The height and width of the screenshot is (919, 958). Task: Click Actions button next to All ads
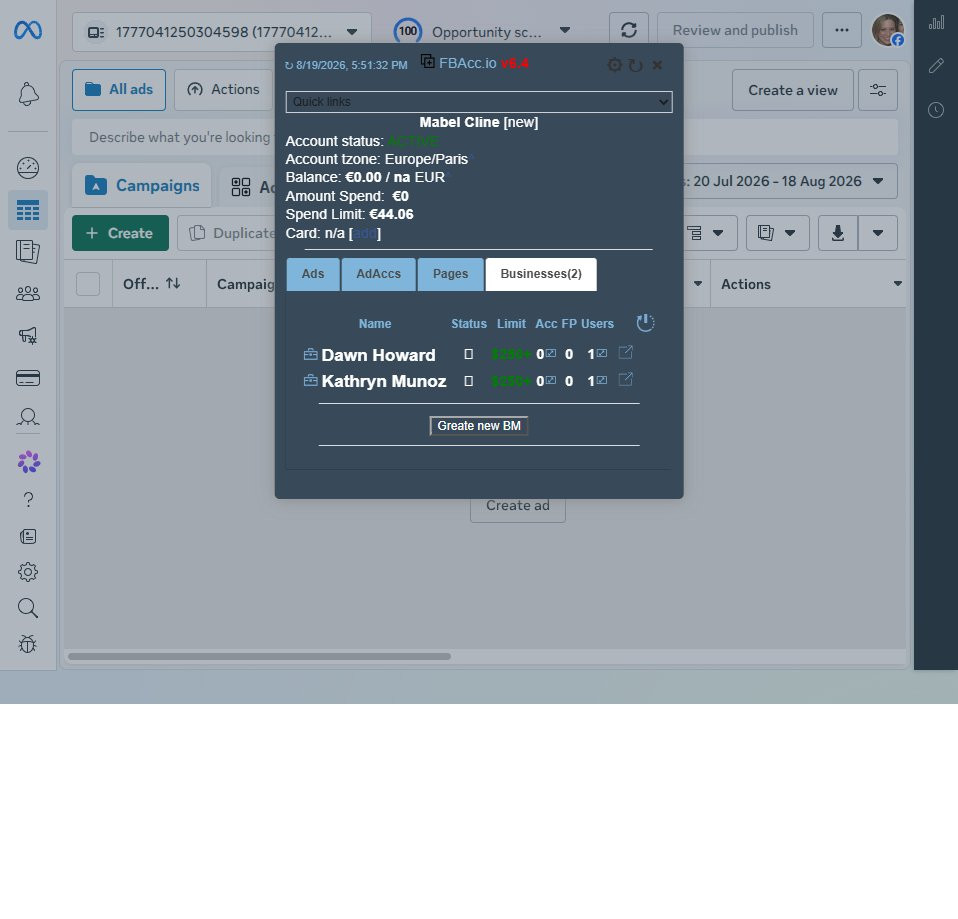point(223,90)
